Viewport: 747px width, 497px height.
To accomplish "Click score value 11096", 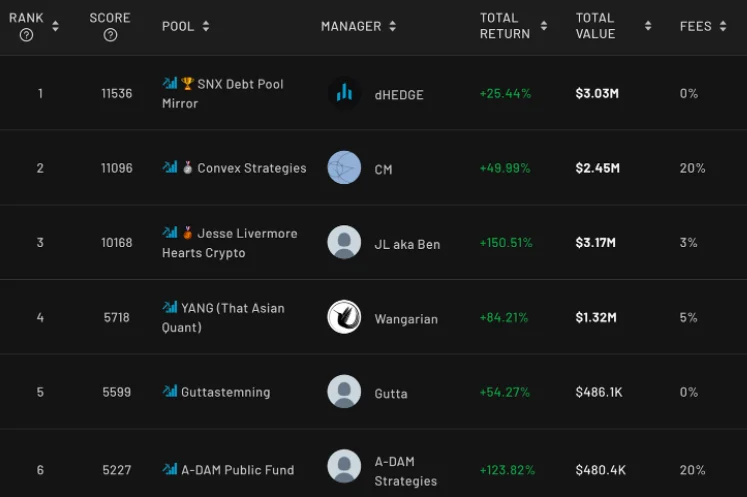I will pyautogui.click(x=117, y=168).
